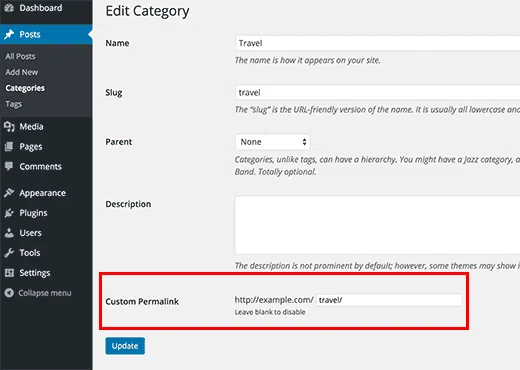
Task: Click the Custom Permalink label
Action: tap(142, 301)
